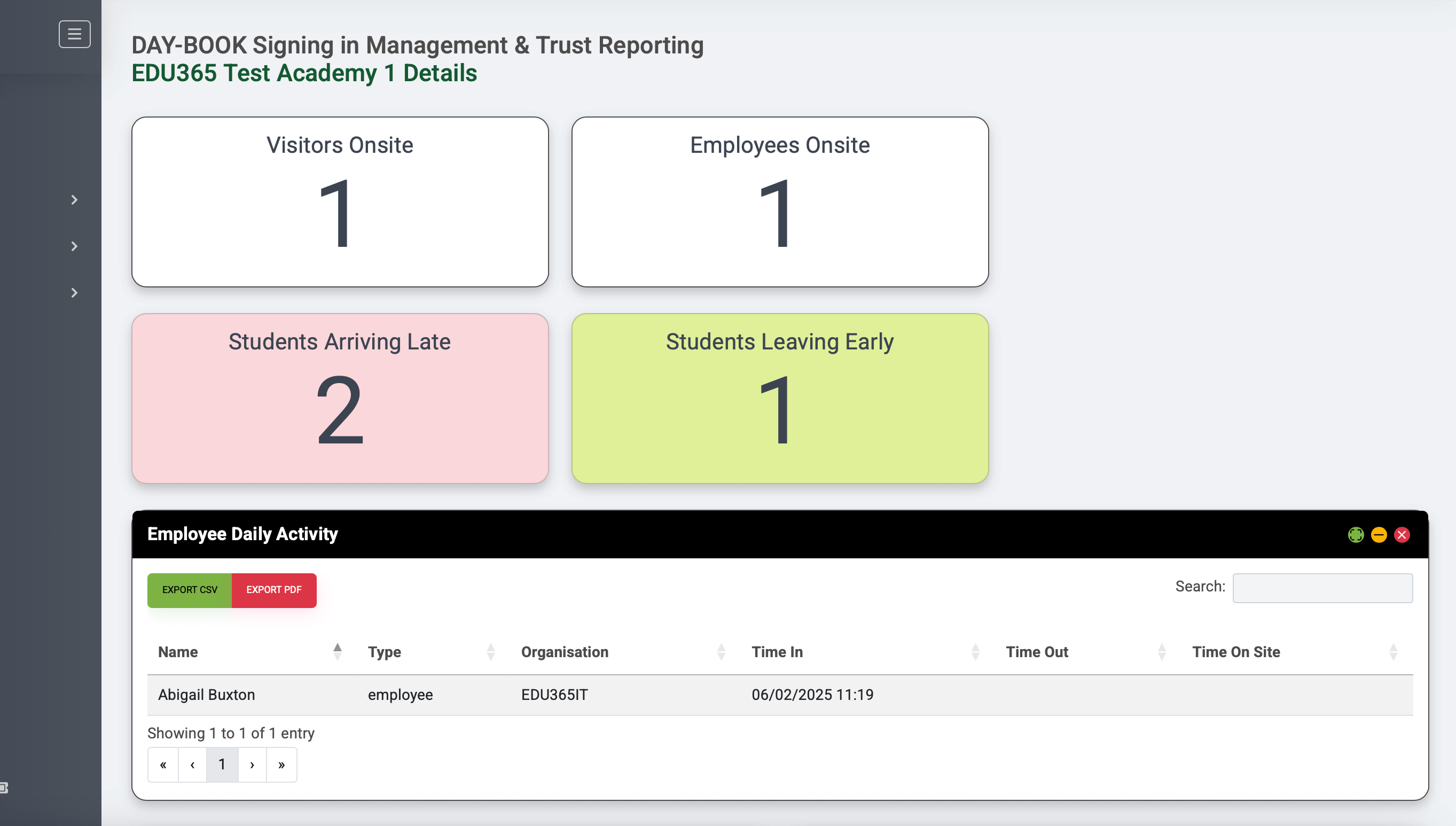
Task: Sort by Time Out column arrows
Action: pyautogui.click(x=1162, y=652)
